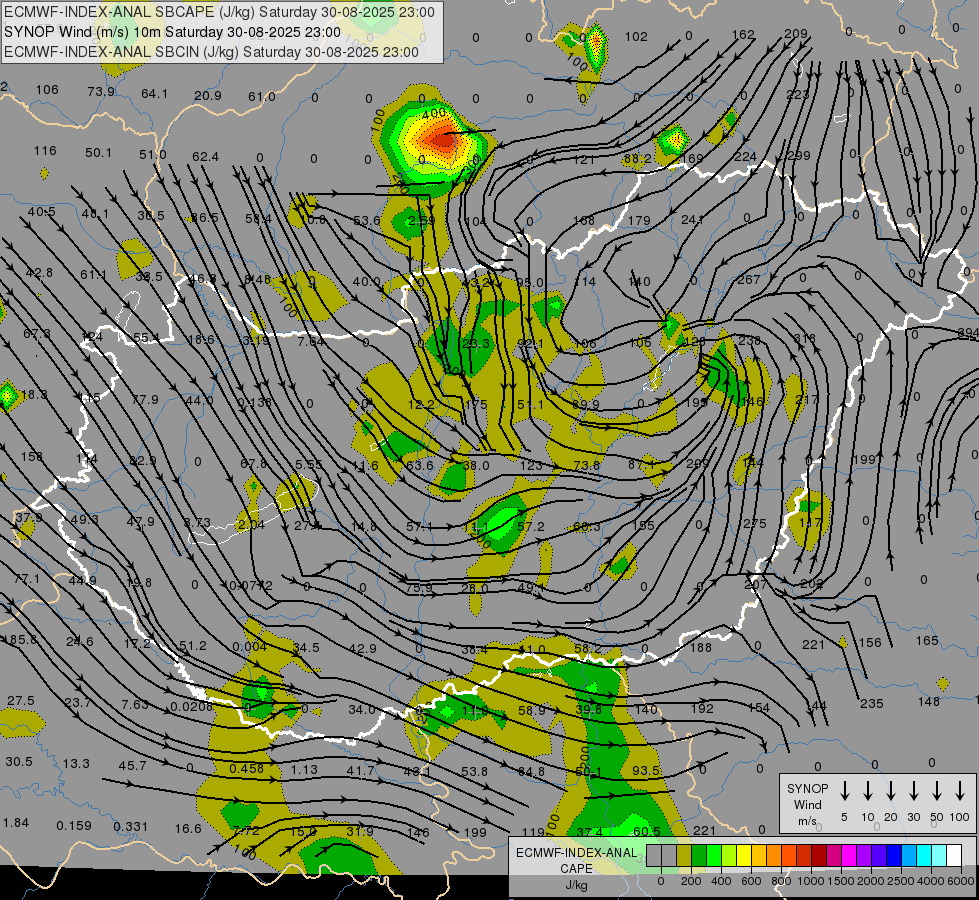Image resolution: width=979 pixels, height=900 pixels.
Task: Click the map value 1.84
Action: point(16,822)
